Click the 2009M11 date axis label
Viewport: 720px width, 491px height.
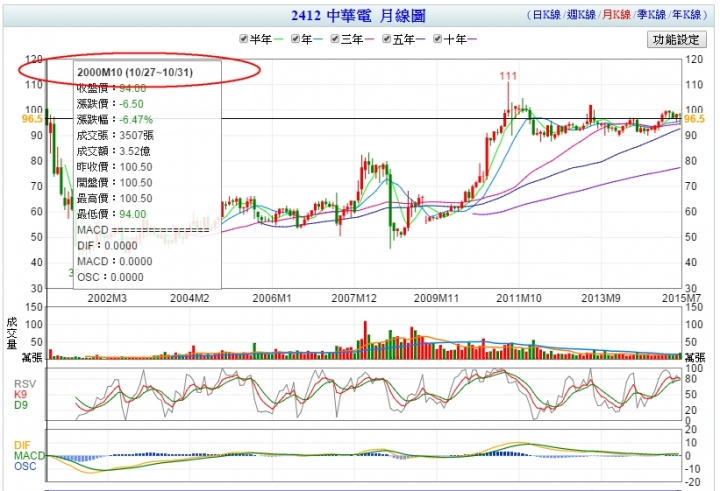coord(436,298)
